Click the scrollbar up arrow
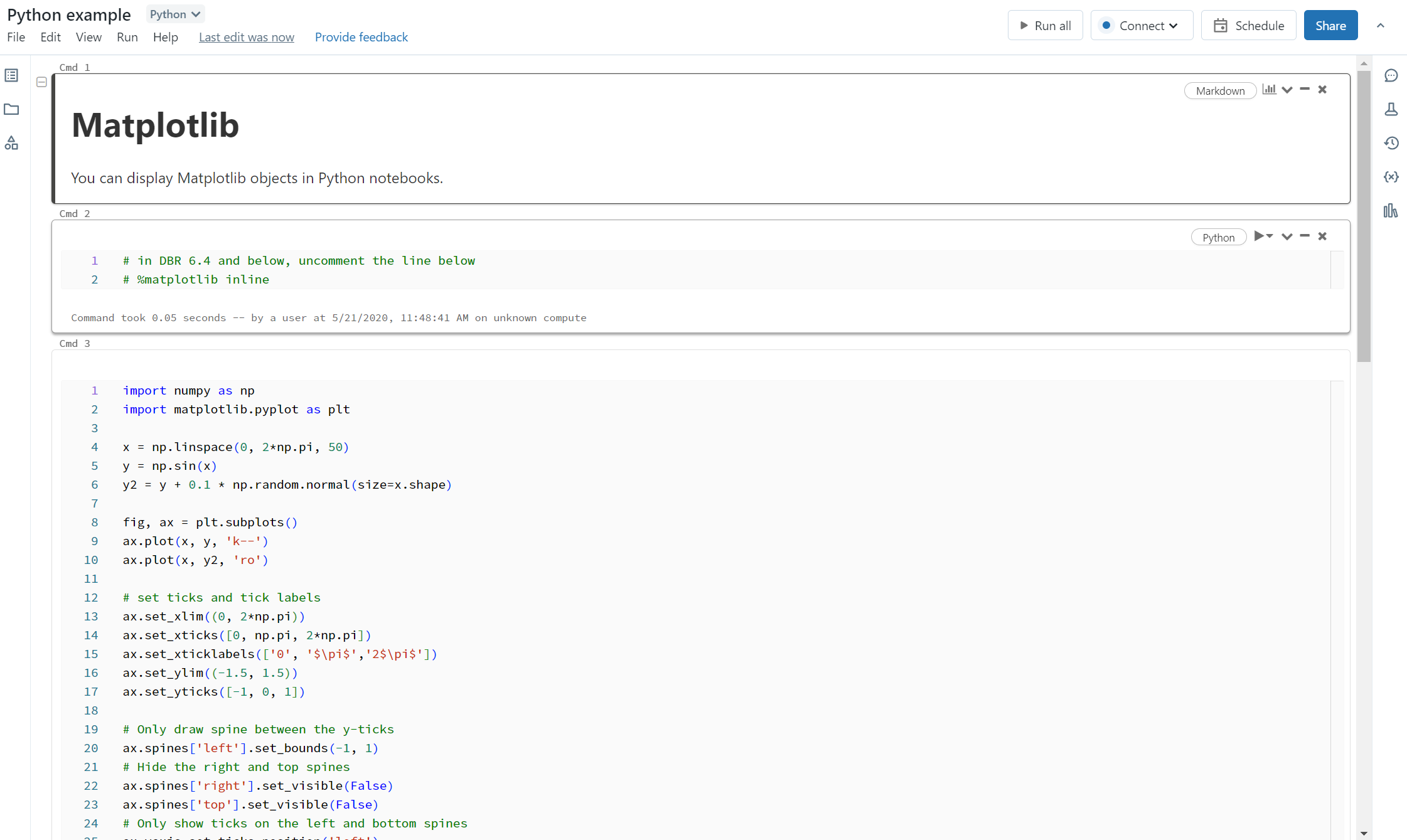 pyautogui.click(x=1364, y=63)
